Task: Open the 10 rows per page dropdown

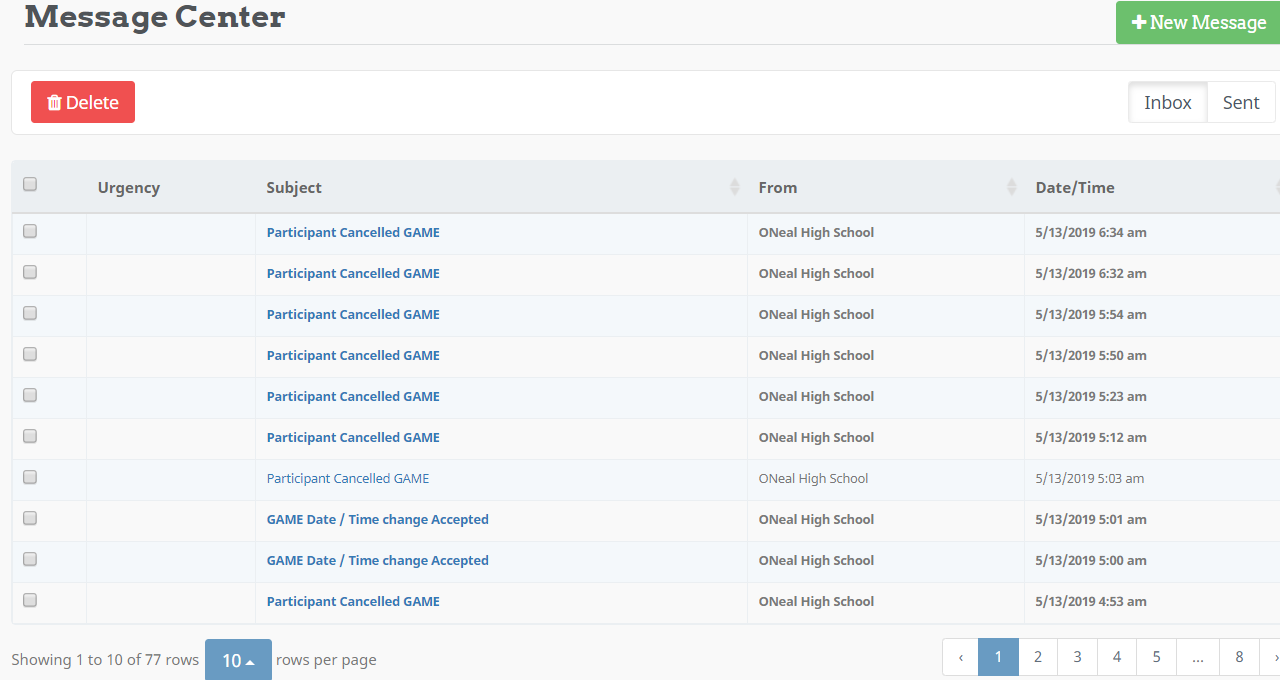Action: click(238, 660)
